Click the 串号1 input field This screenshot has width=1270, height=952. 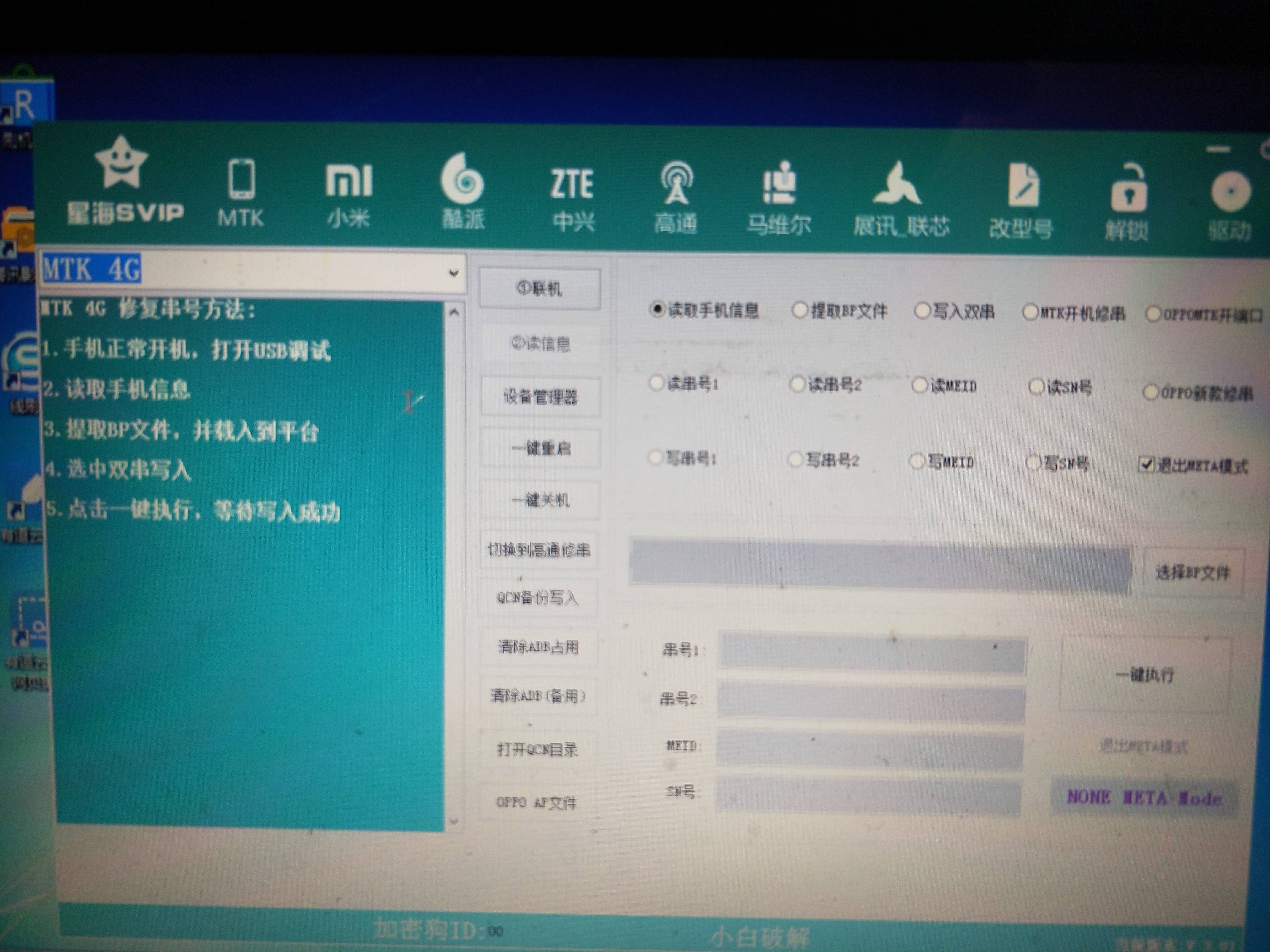coord(873,653)
